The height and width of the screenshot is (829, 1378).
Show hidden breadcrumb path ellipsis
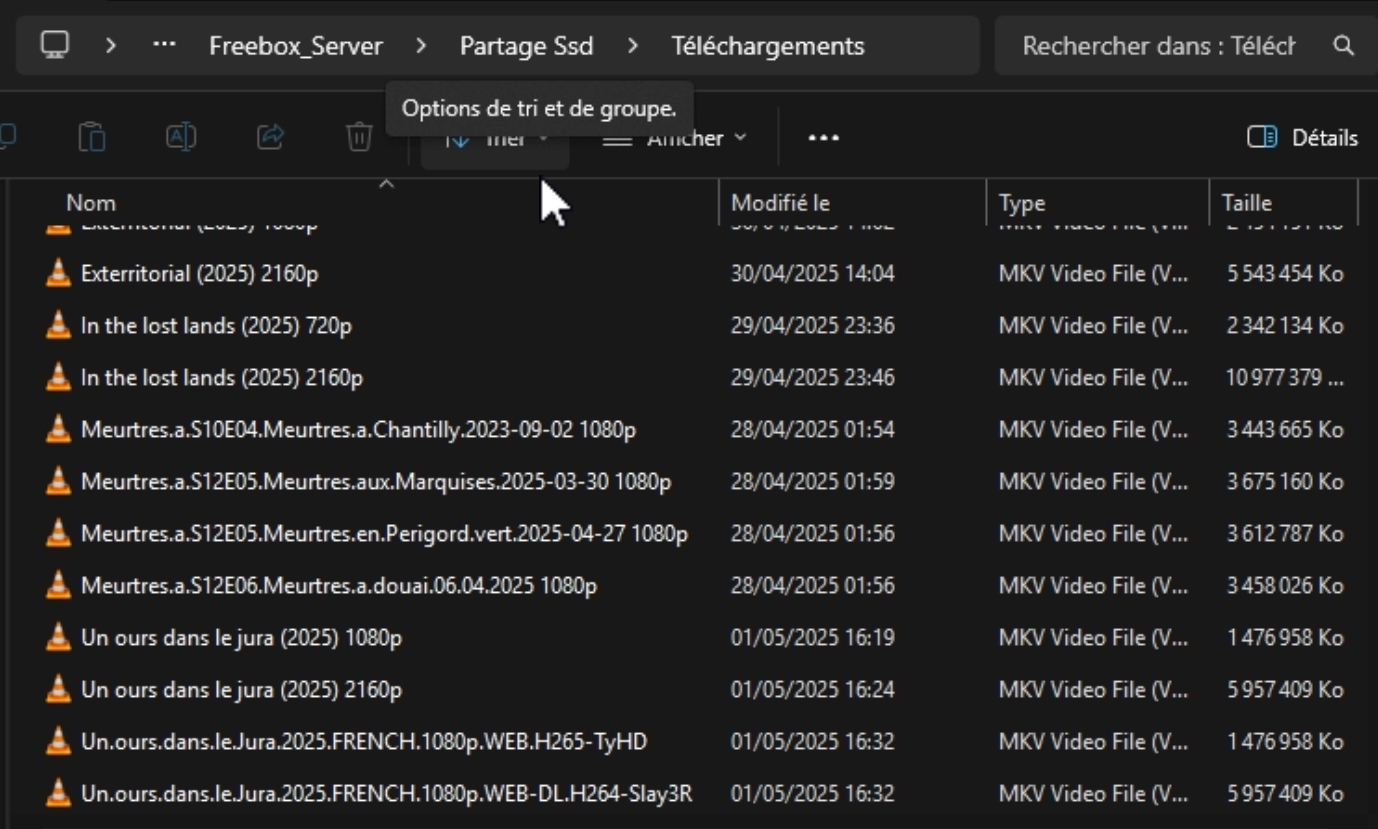tap(164, 46)
